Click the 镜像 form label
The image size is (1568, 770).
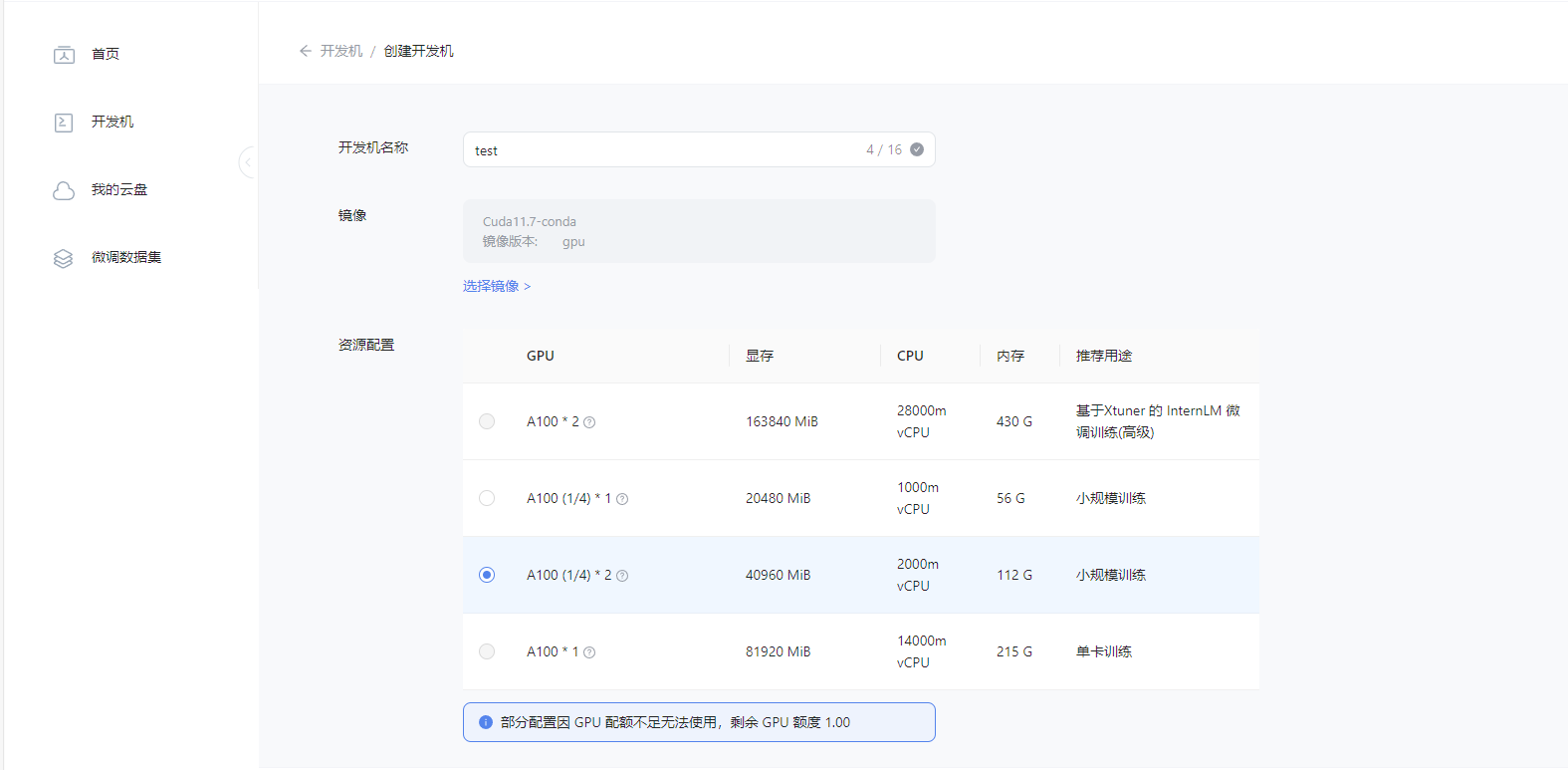click(352, 215)
